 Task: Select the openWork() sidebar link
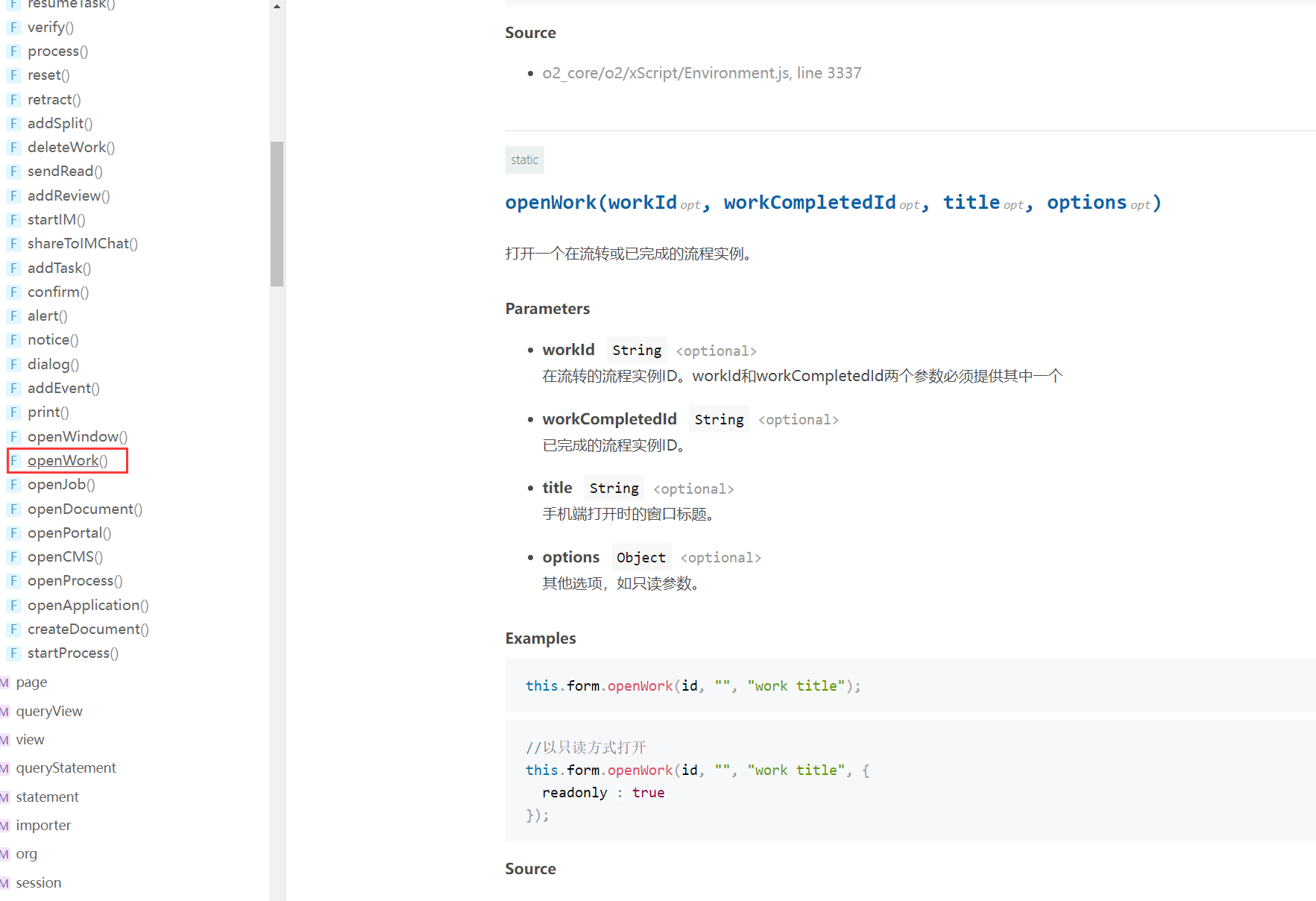click(68, 461)
